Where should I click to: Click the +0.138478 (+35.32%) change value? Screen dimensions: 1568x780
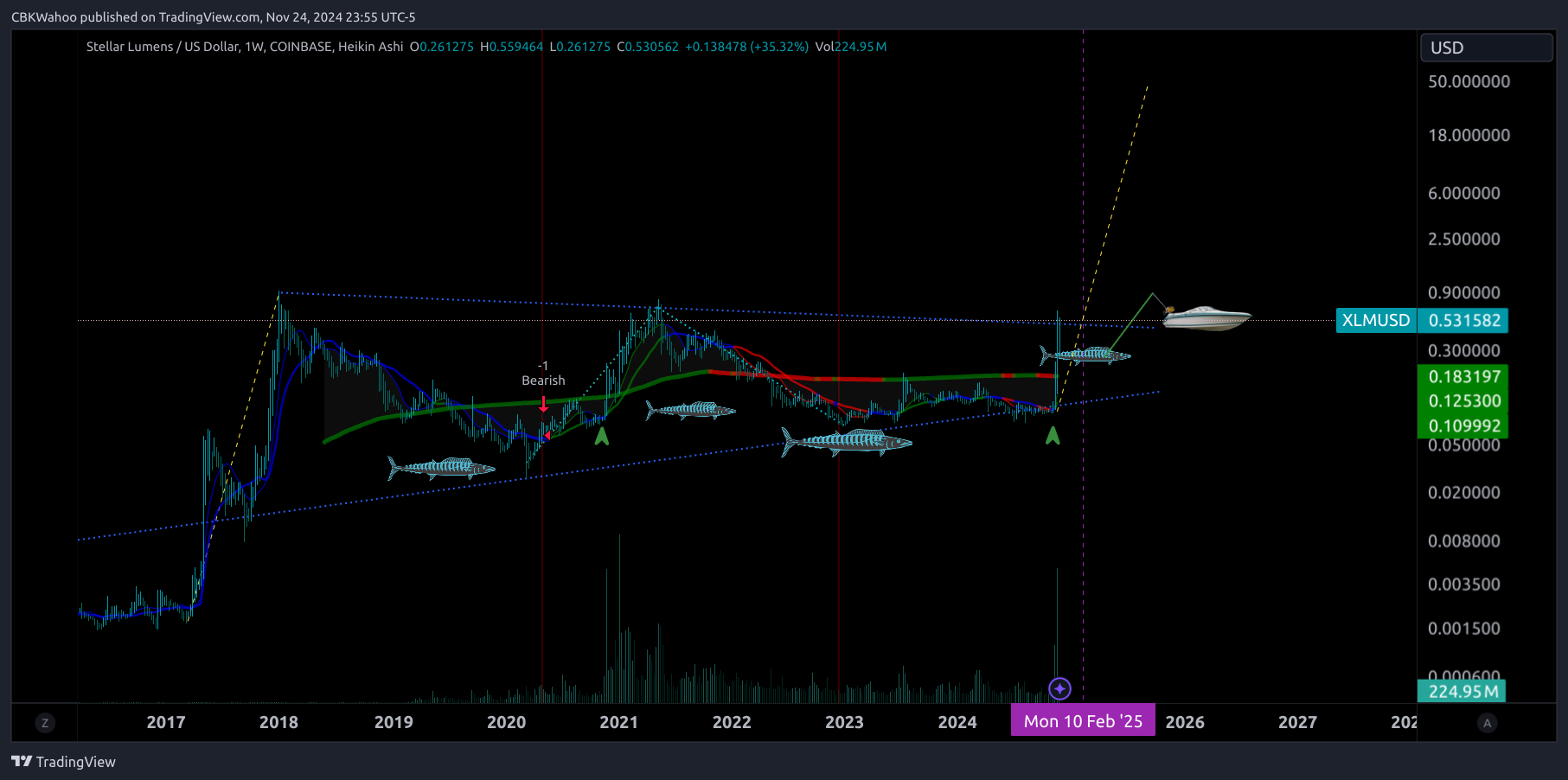click(x=746, y=47)
